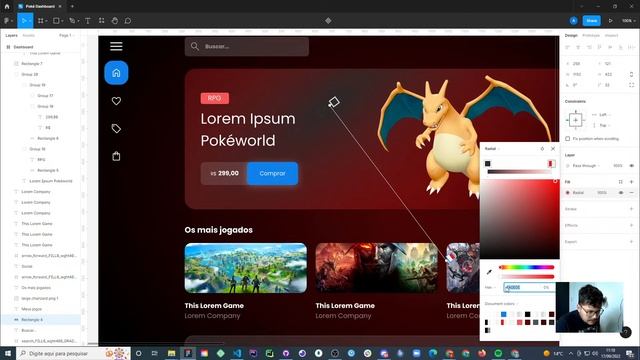Viewport: 640px width, 360px height.
Task: Select the Move tool
Action: coord(24,20)
